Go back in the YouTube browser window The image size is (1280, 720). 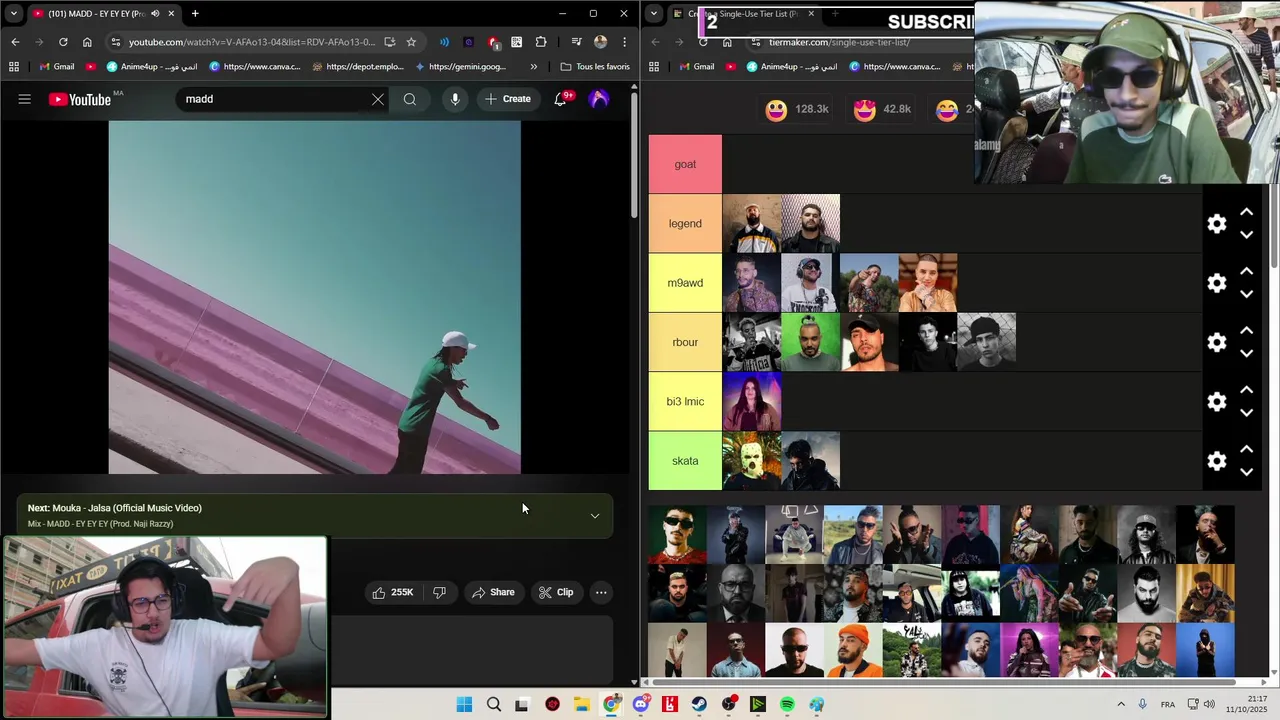(x=15, y=42)
